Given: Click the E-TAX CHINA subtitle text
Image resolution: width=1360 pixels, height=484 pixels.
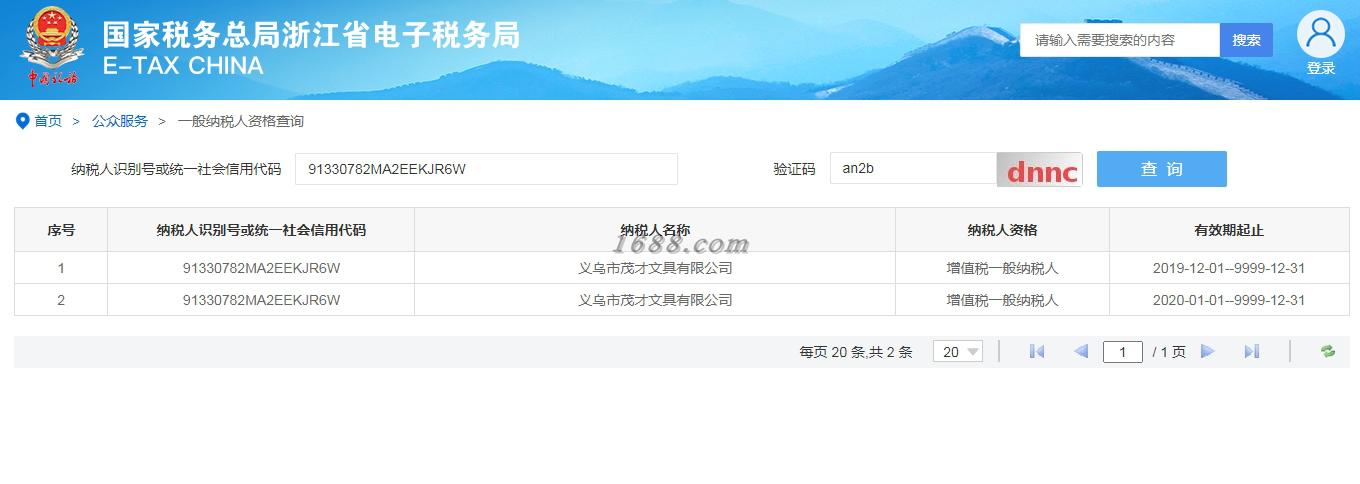Looking at the screenshot, I should 183,66.
